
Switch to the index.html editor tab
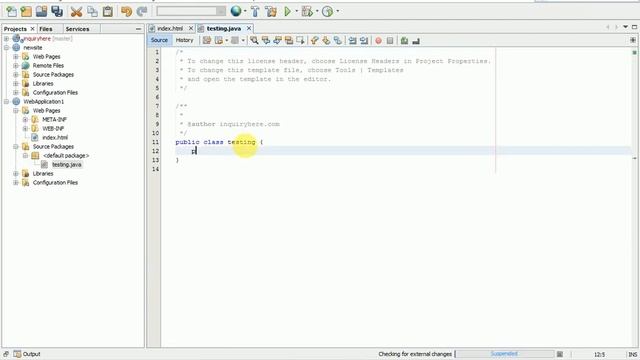170,29
